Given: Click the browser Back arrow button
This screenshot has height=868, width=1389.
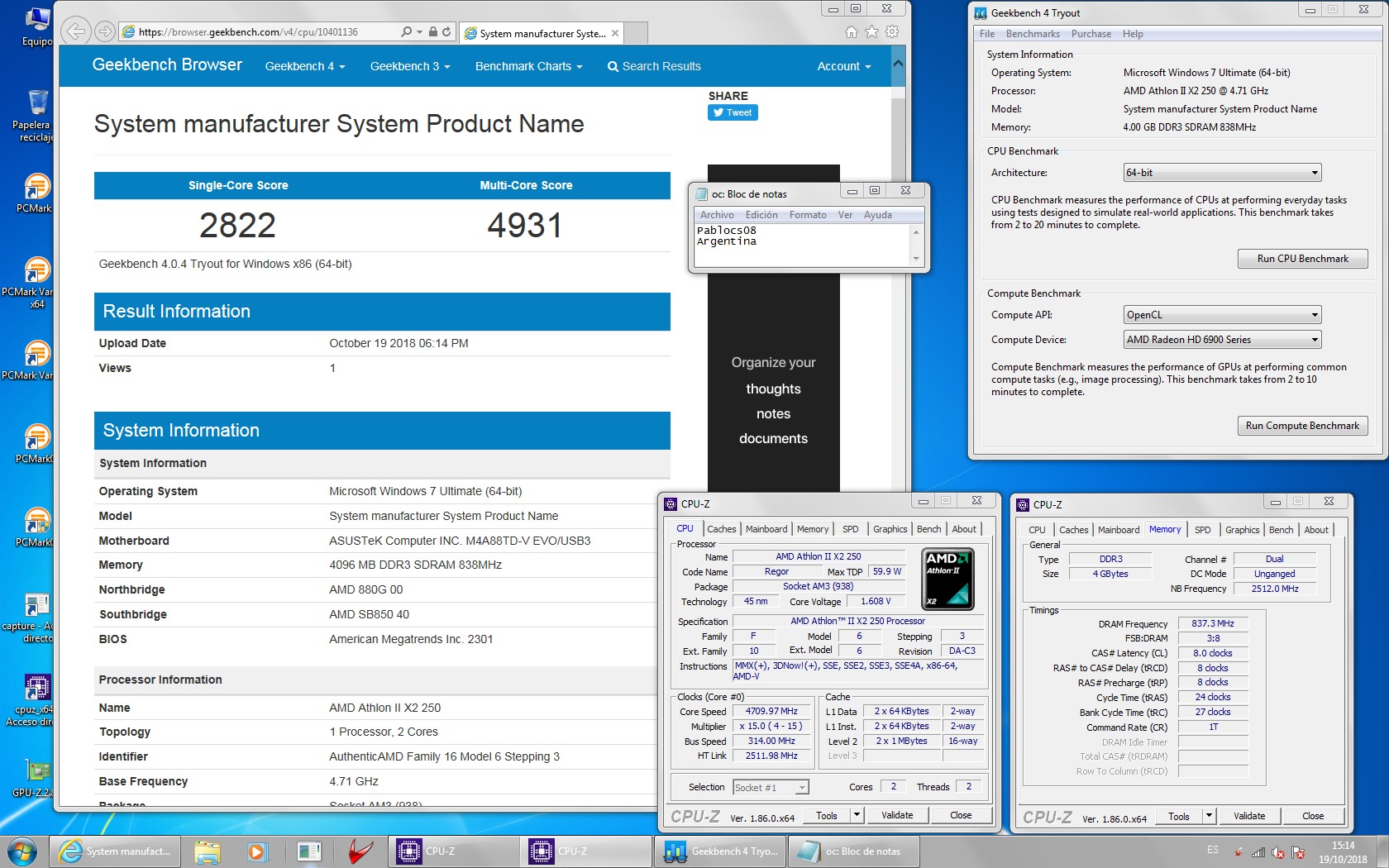Looking at the screenshot, I should [75, 31].
